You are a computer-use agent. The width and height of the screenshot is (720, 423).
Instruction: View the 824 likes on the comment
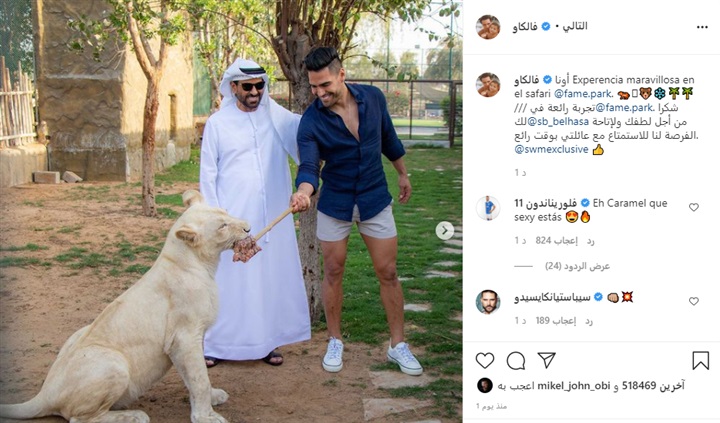click(557, 241)
